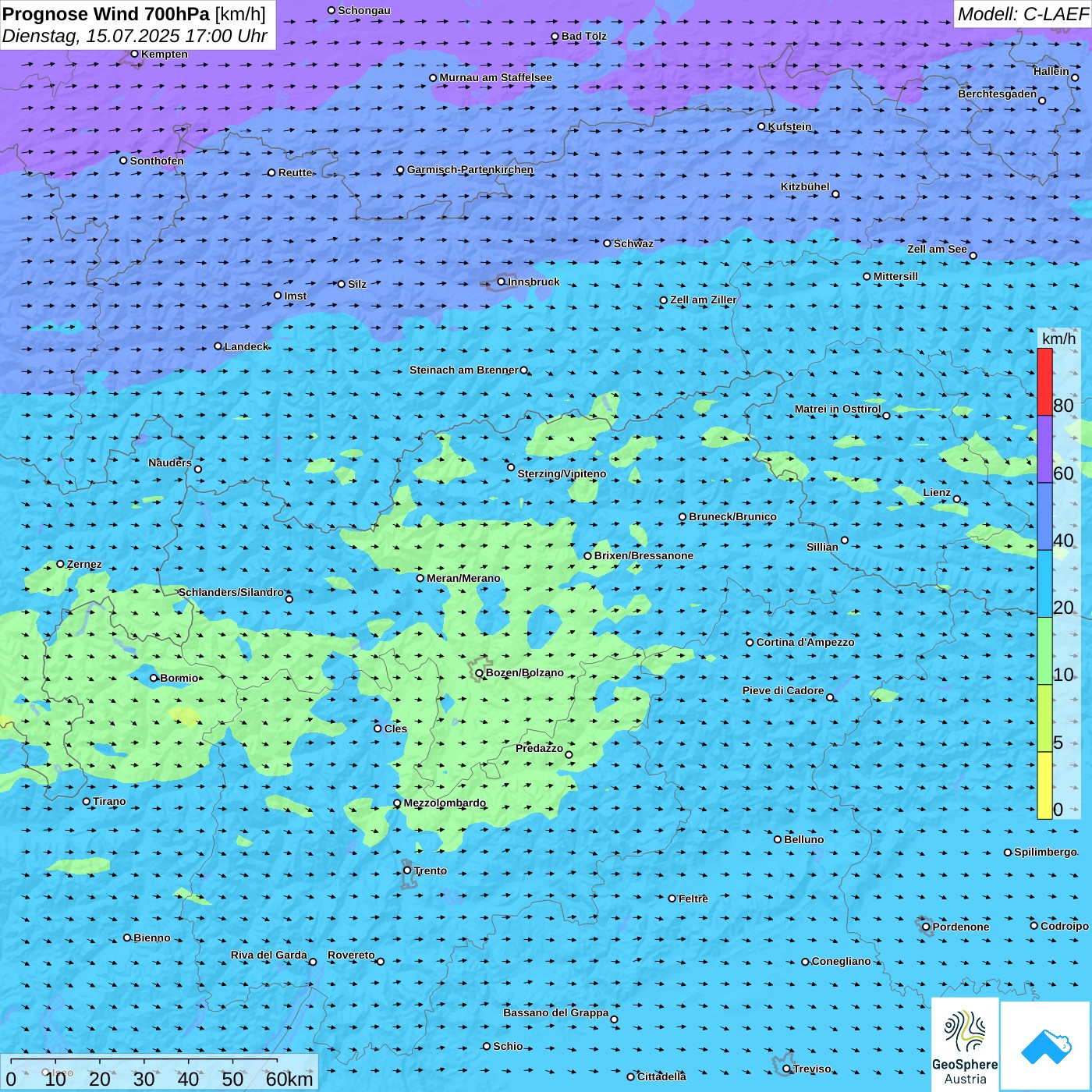The image size is (1092, 1092).
Task: Click the 'Bassano del Grappa' label
Action: coord(556,1012)
